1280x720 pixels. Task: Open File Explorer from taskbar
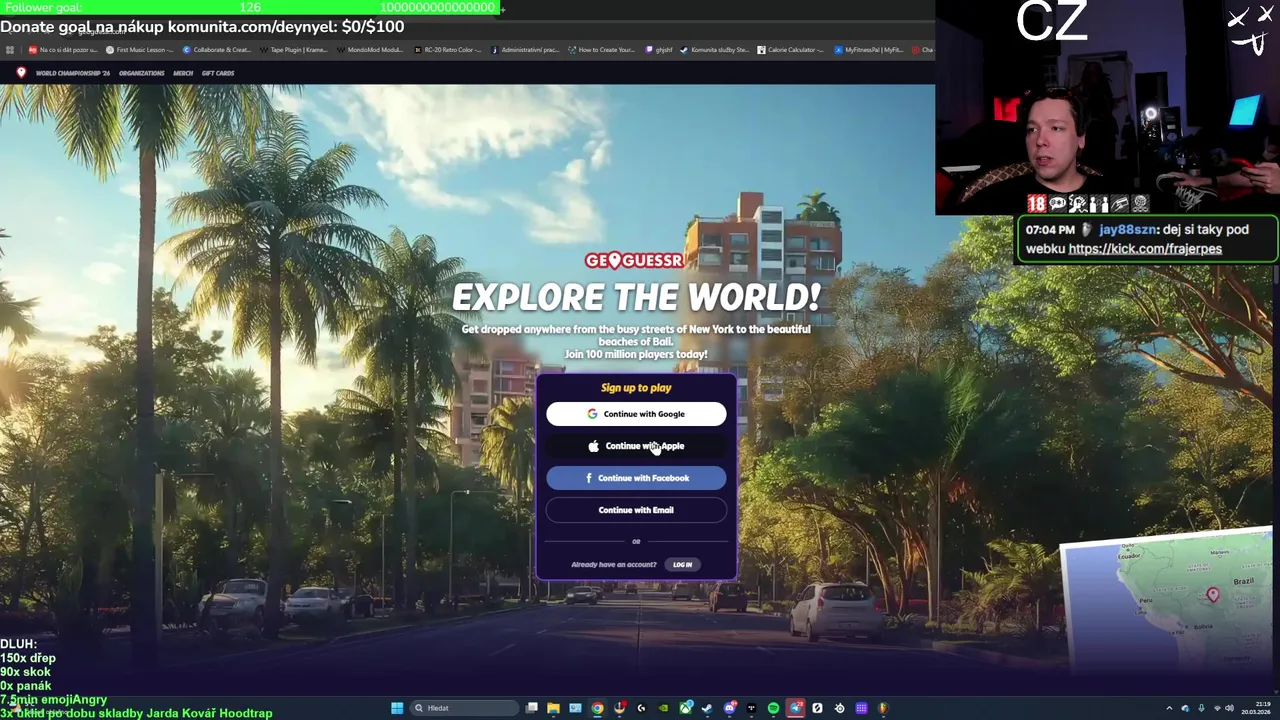coord(553,708)
